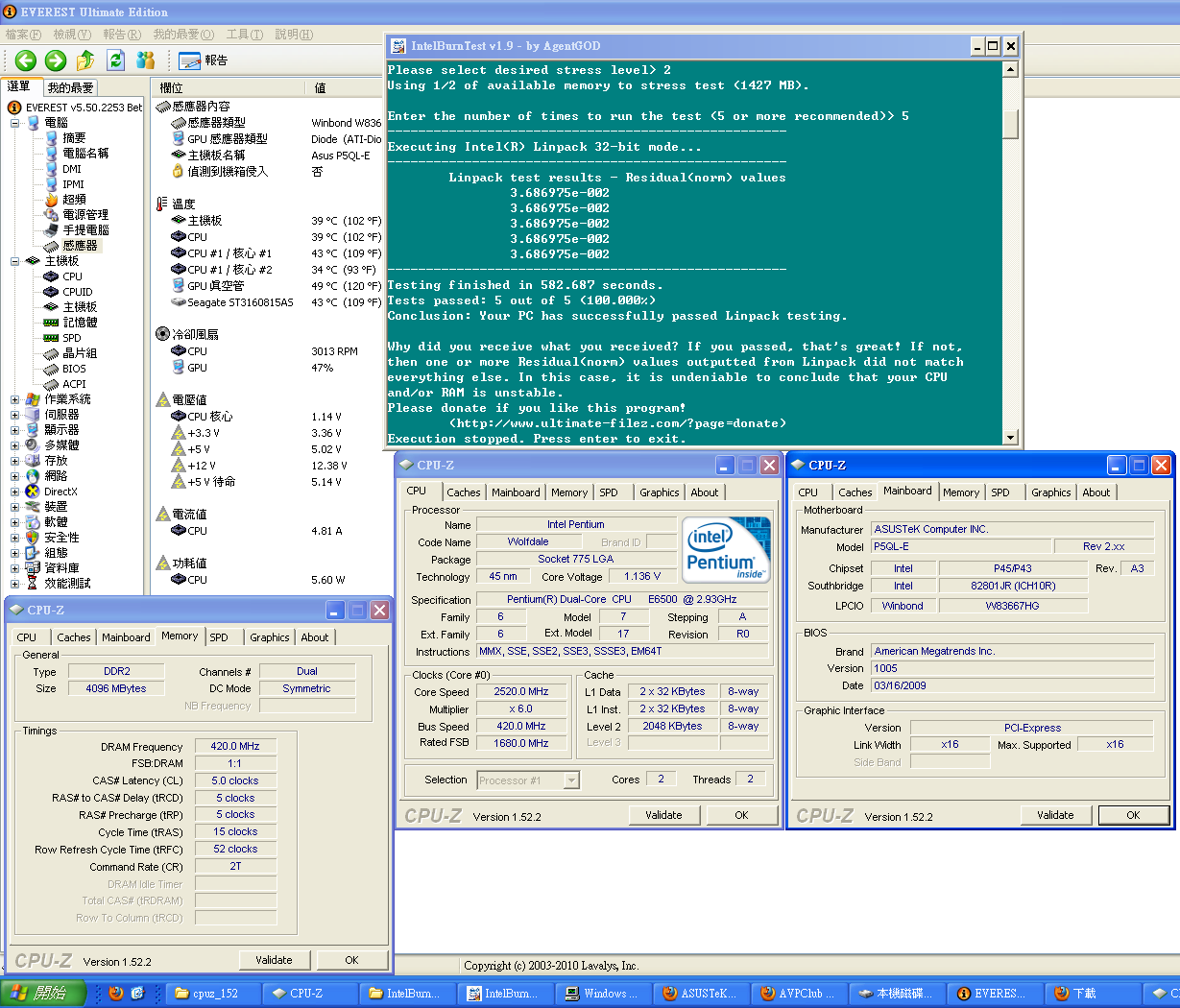
Task: Expand the 裝置 tree node
Action: [14, 507]
